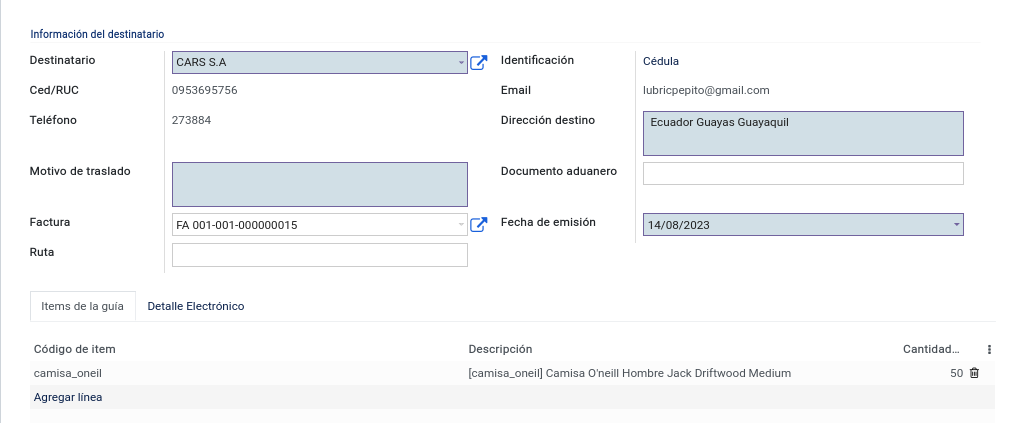Open external link for Destinatario CARS S.A
Image resolution: width=1020 pixels, height=423 pixels.
point(478,62)
